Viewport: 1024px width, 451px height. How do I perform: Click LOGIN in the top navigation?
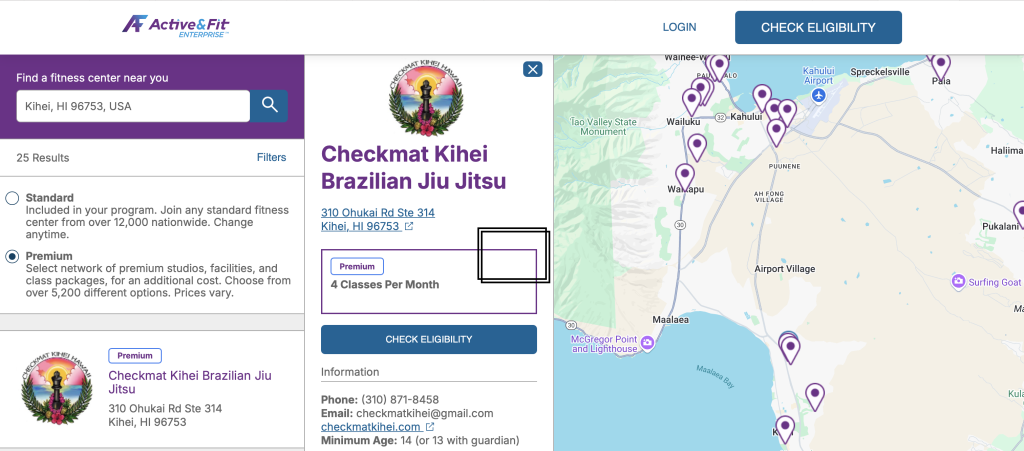pyautogui.click(x=679, y=27)
